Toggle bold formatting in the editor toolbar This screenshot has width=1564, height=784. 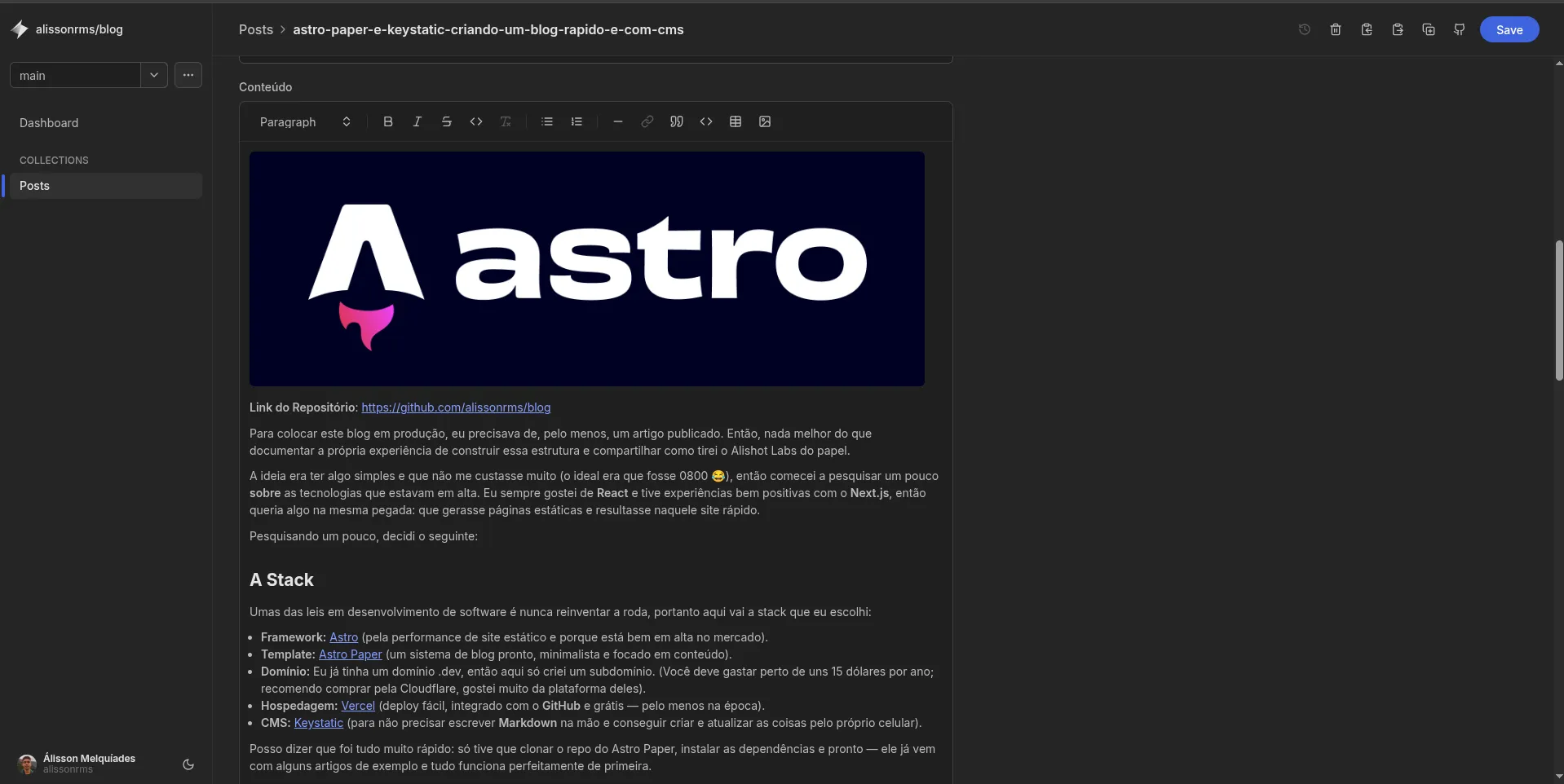click(388, 121)
